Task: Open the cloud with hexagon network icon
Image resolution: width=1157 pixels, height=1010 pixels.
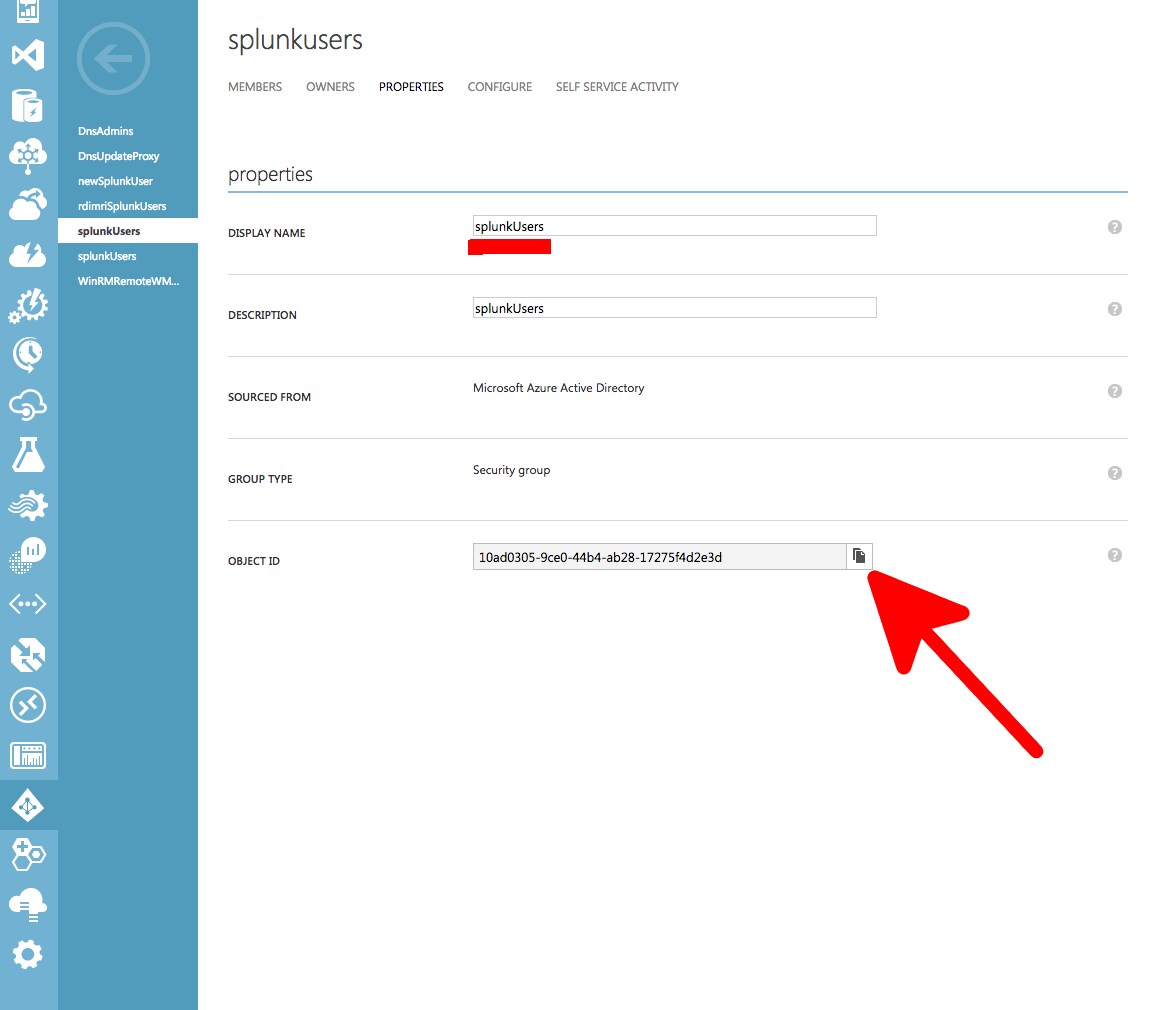Action: pyautogui.click(x=28, y=156)
